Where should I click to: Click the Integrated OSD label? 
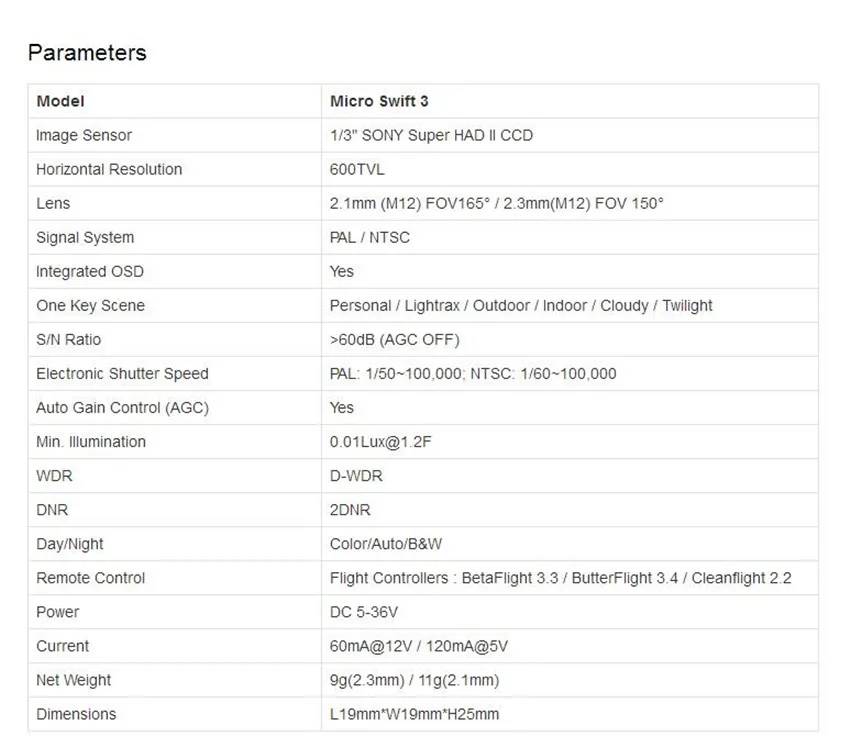point(90,272)
